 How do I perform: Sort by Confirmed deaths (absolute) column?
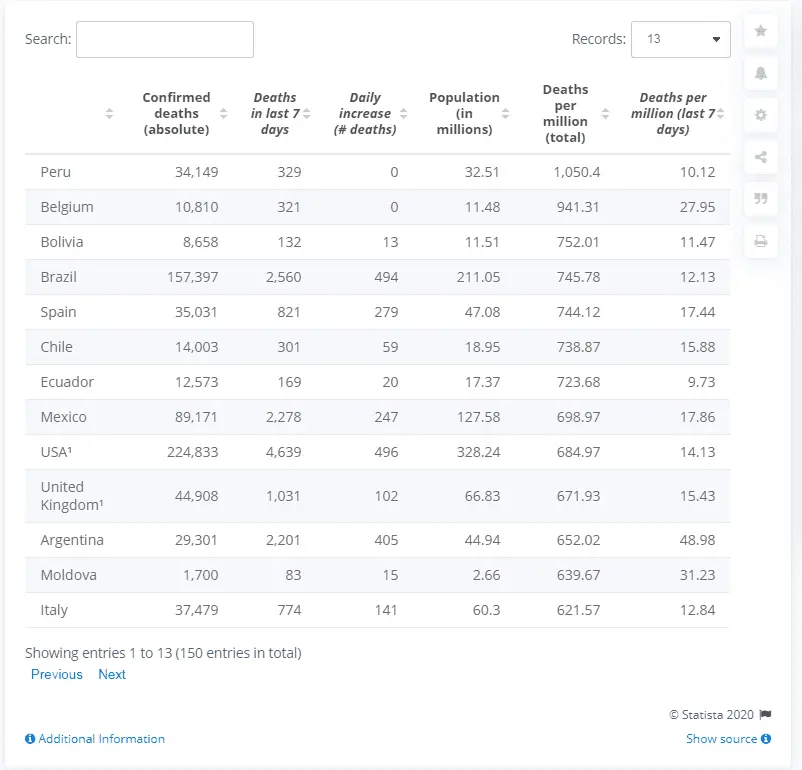click(176, 113)
